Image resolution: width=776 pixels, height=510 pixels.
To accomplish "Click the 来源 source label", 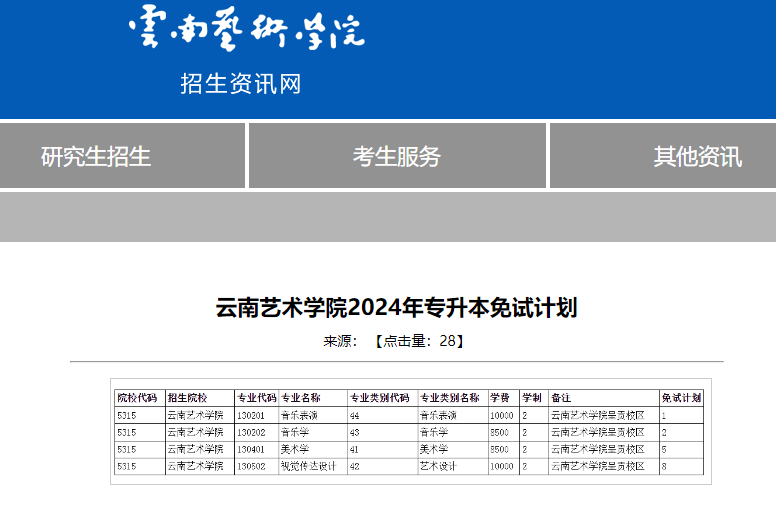I will 340,341.
